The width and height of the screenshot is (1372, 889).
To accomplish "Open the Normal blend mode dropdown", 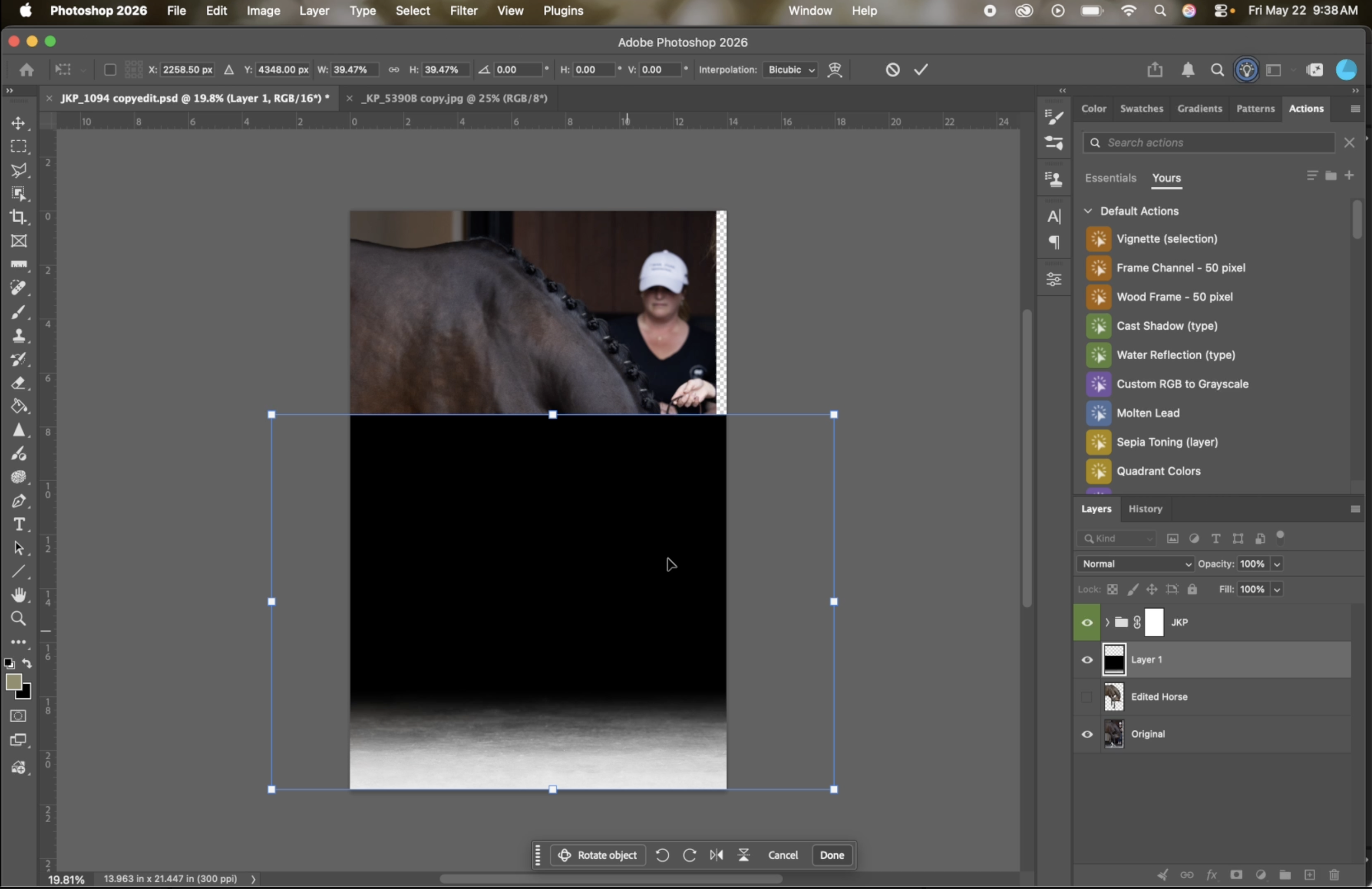I will pyautogui.click(x=1134, y=564).
